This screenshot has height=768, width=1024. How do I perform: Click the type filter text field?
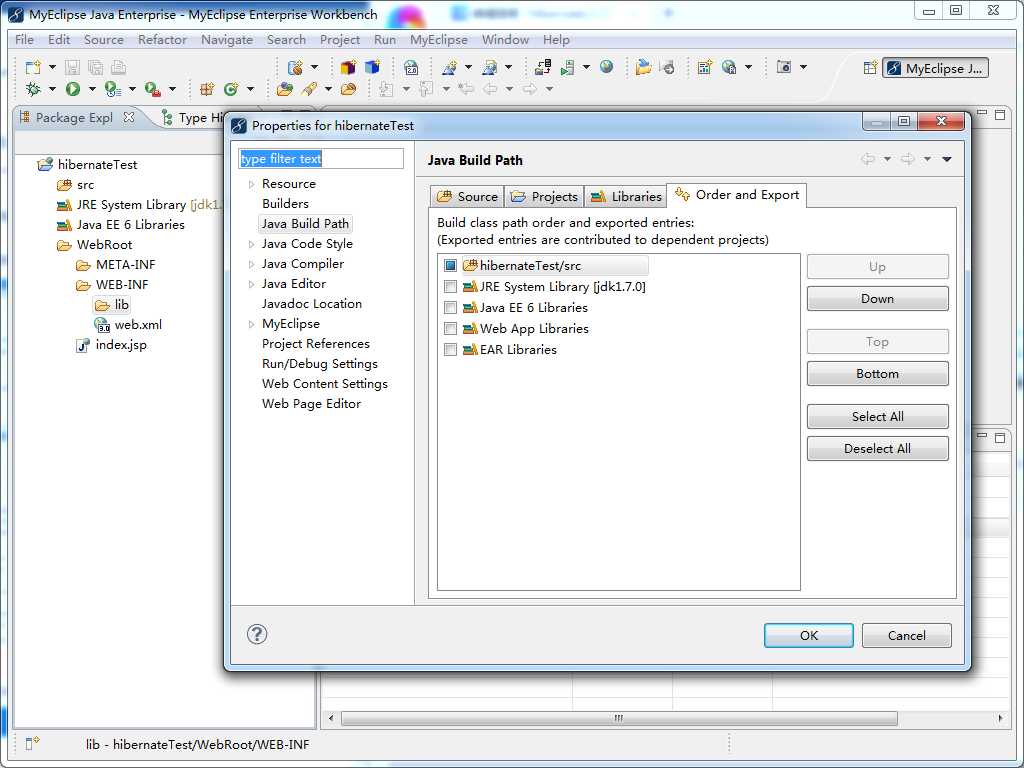[x=321, y=159]
